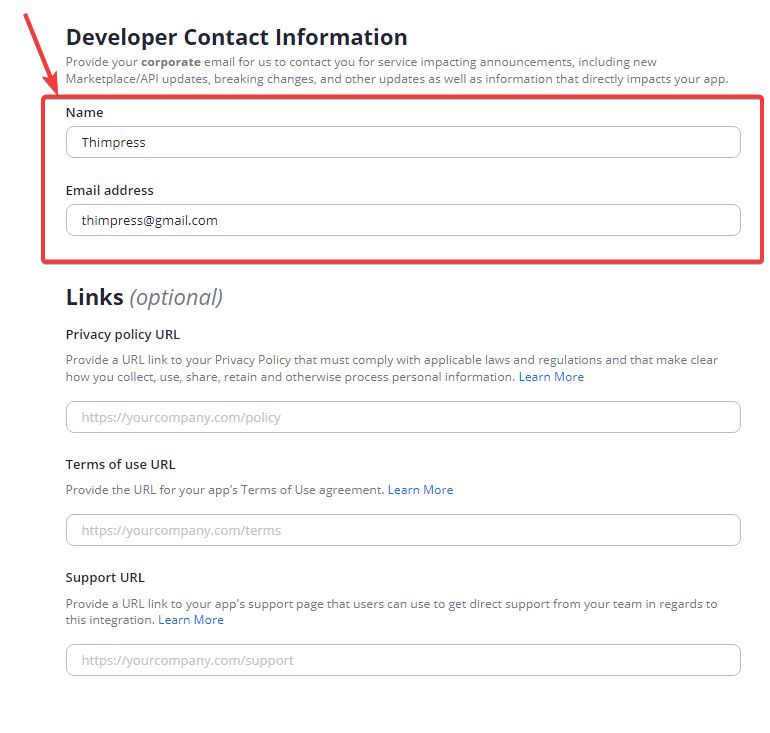770x733 pixels.
Task: Click the Links (optional) section heading
Action: [144, 297]
